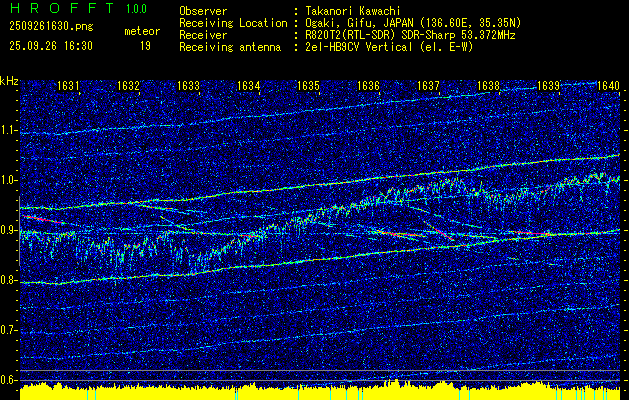Image resolution: width=629 pixels, height=400 pixels.
Task: Click the 1636 time marker
Action: tap(368, 85)
